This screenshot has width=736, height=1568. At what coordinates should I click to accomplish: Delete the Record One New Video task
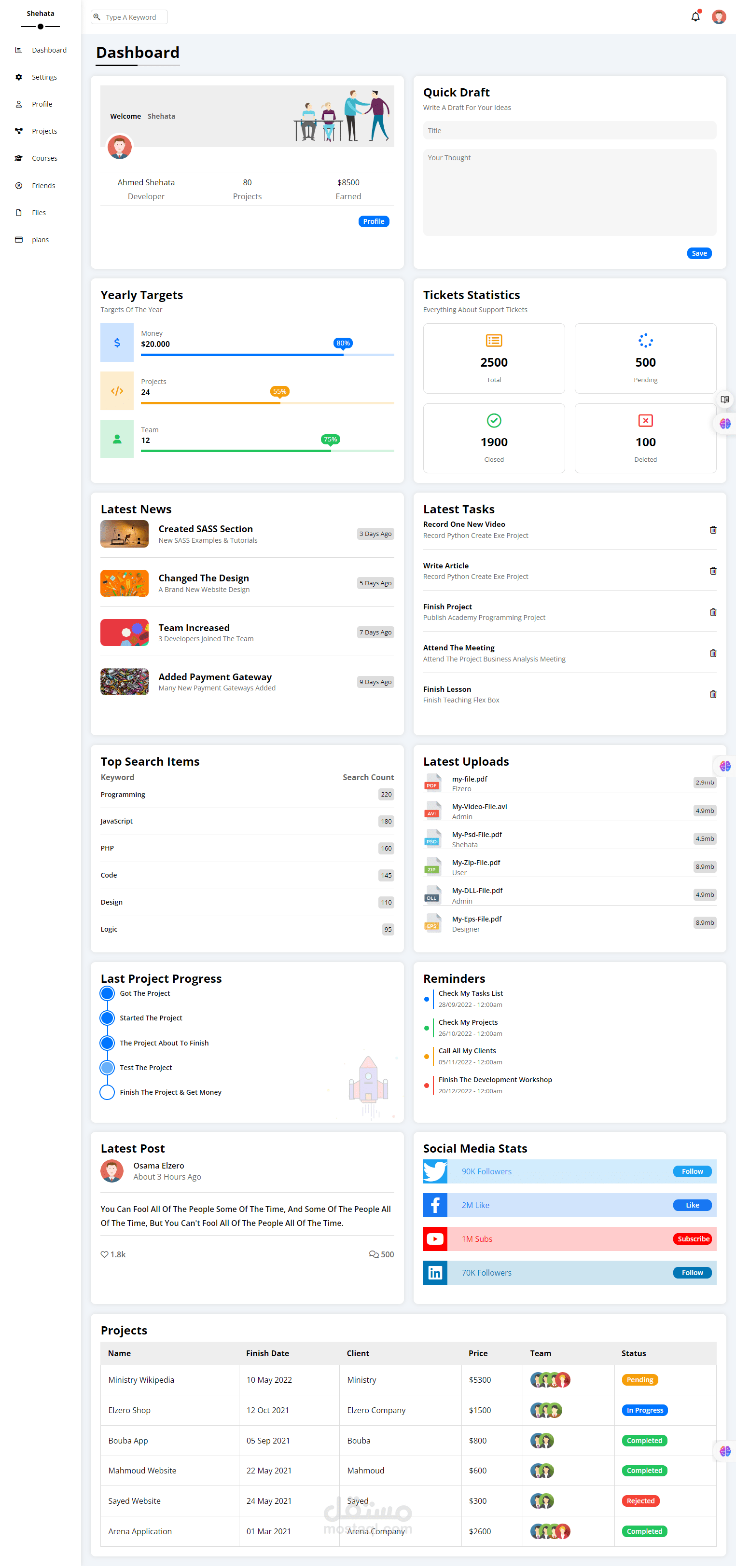click(x=713, y=530)
